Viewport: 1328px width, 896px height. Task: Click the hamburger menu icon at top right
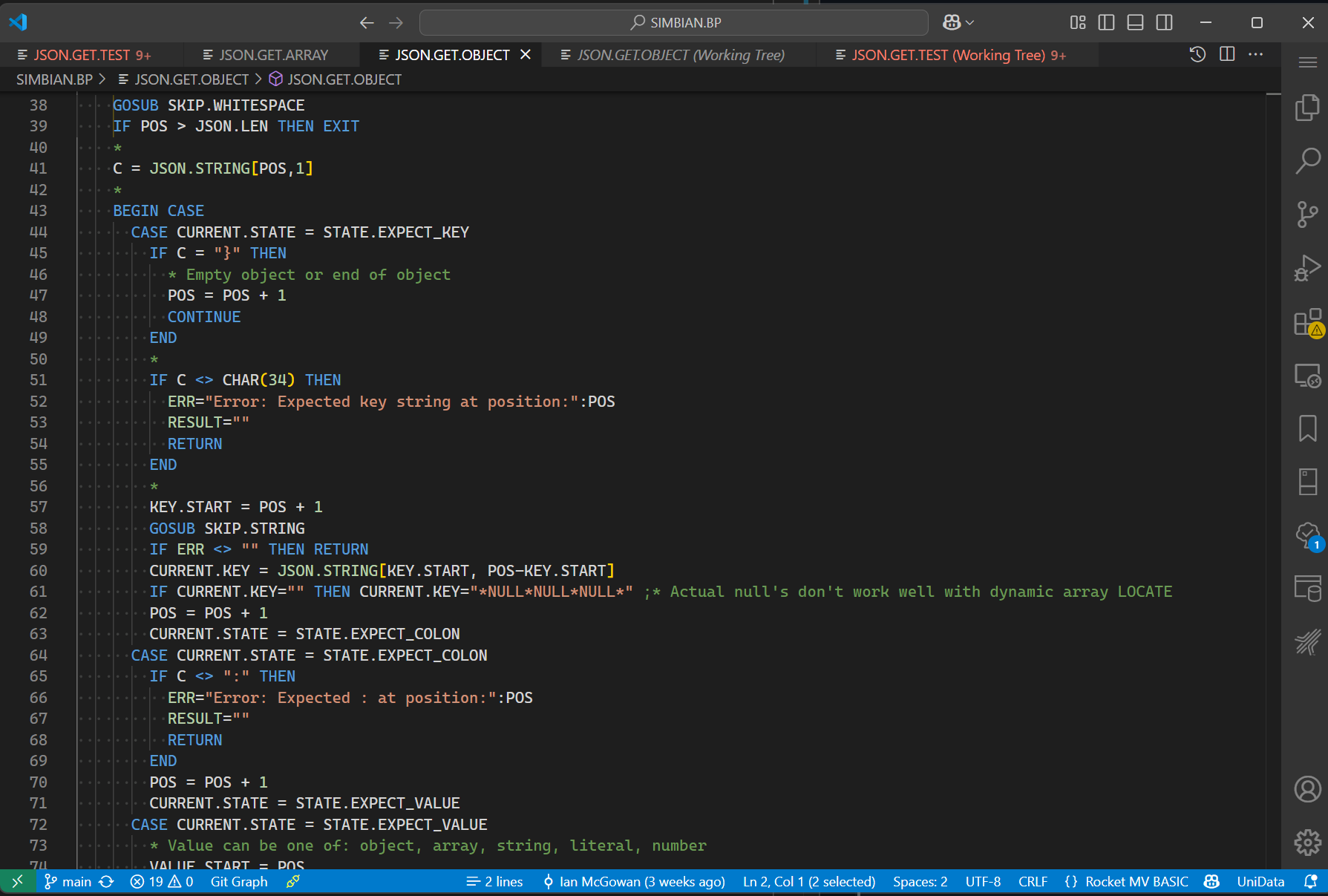1308,63
